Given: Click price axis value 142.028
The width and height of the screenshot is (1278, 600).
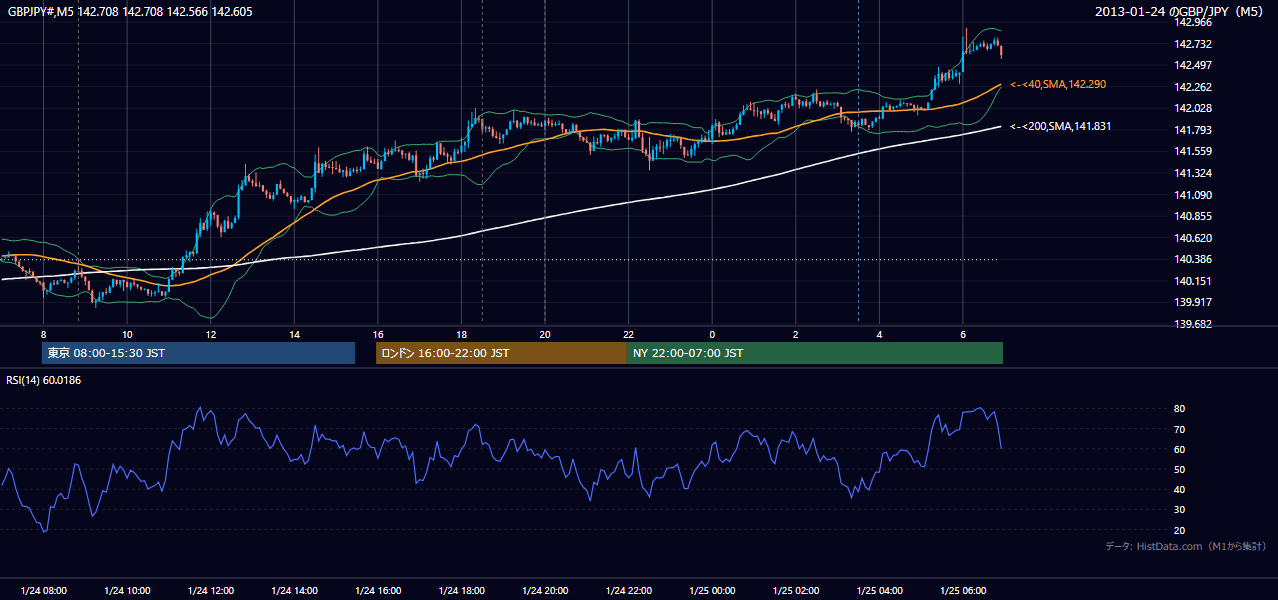Looking at the screenshot, I should point(1194,108).
